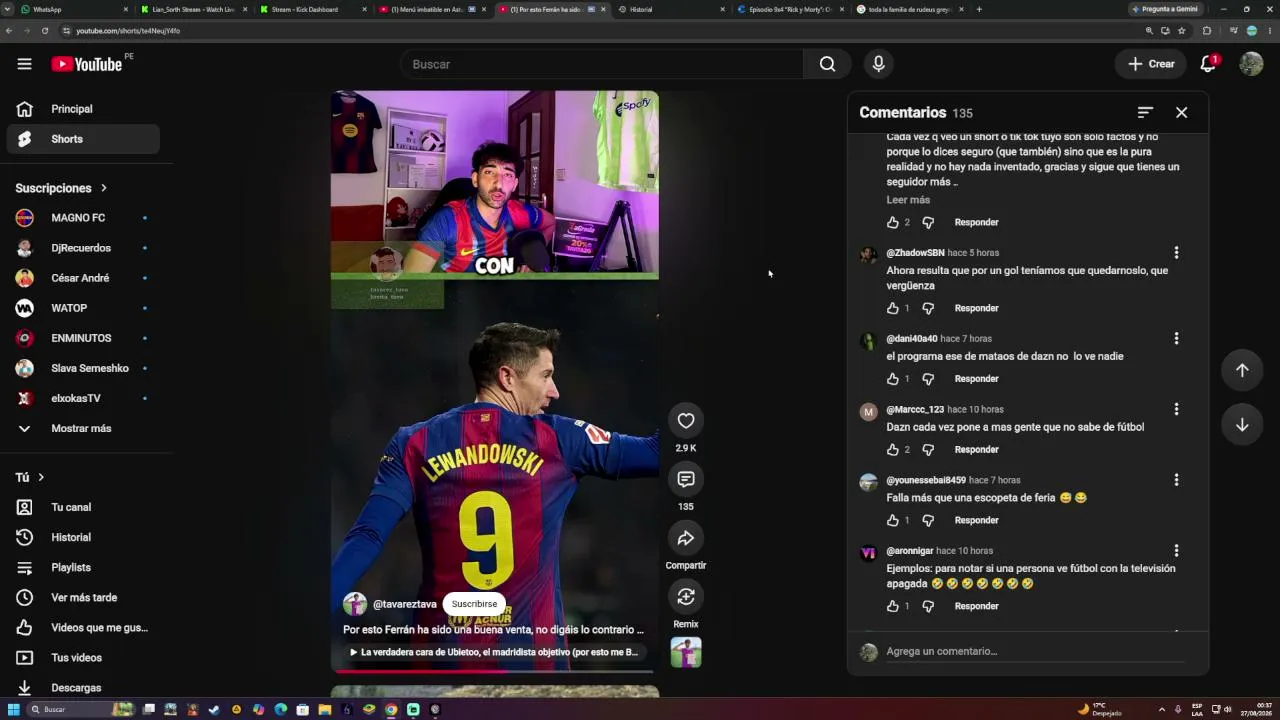
Task: Open the browser extensions puzzle icon
Action: (1206, 31)
